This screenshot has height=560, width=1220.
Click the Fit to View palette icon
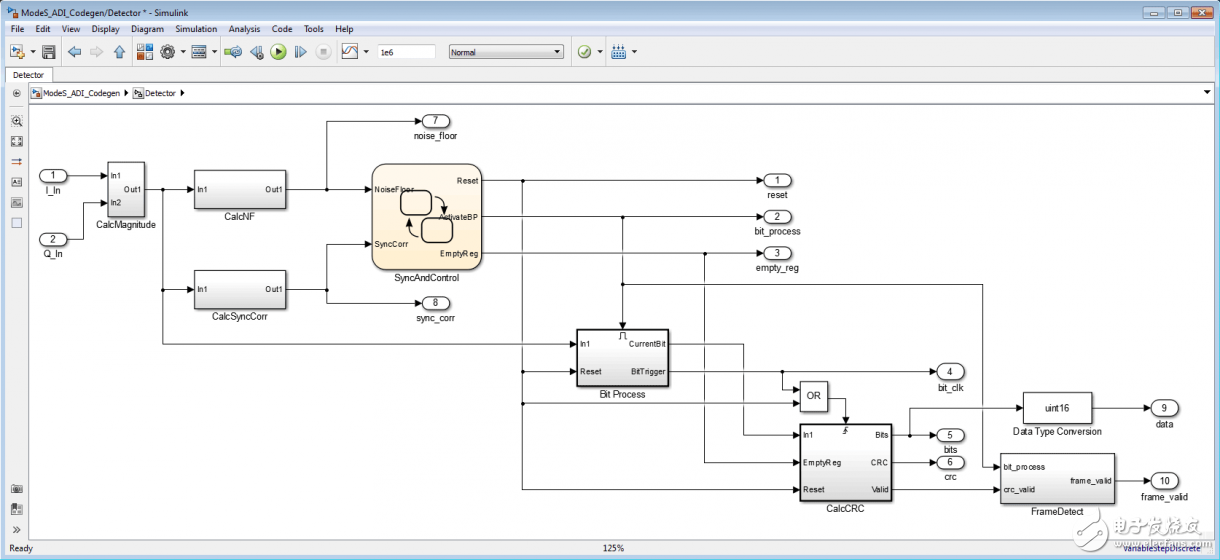pos(16,141)
